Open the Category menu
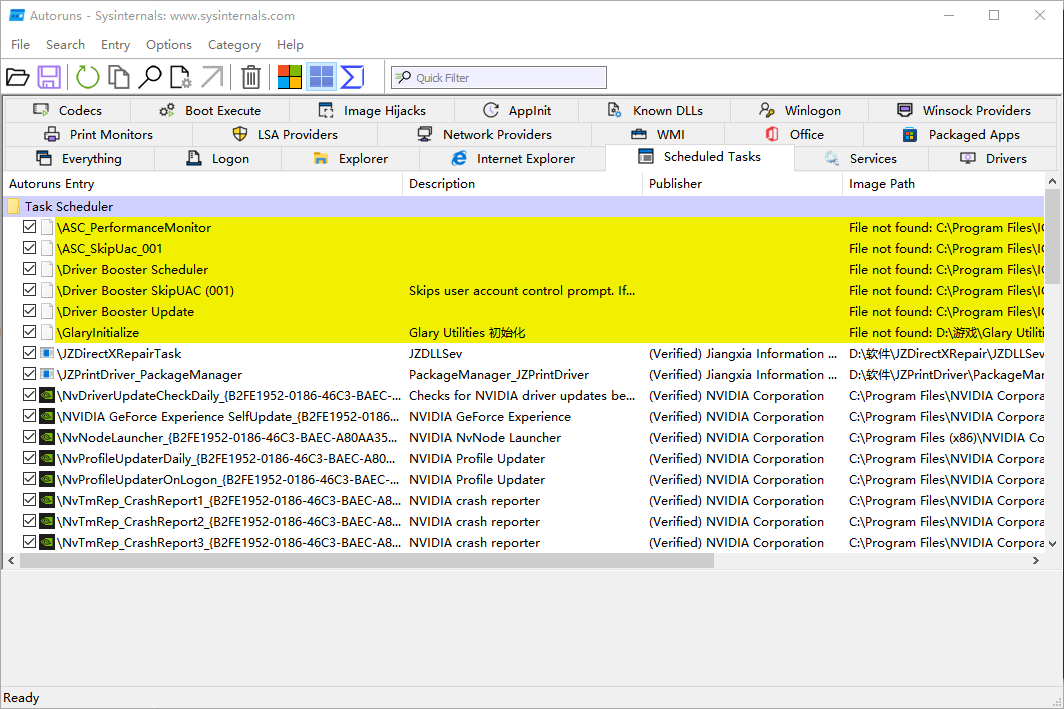Image resolution: width=1064 pixels, height=709 pixels. (234, 45)
